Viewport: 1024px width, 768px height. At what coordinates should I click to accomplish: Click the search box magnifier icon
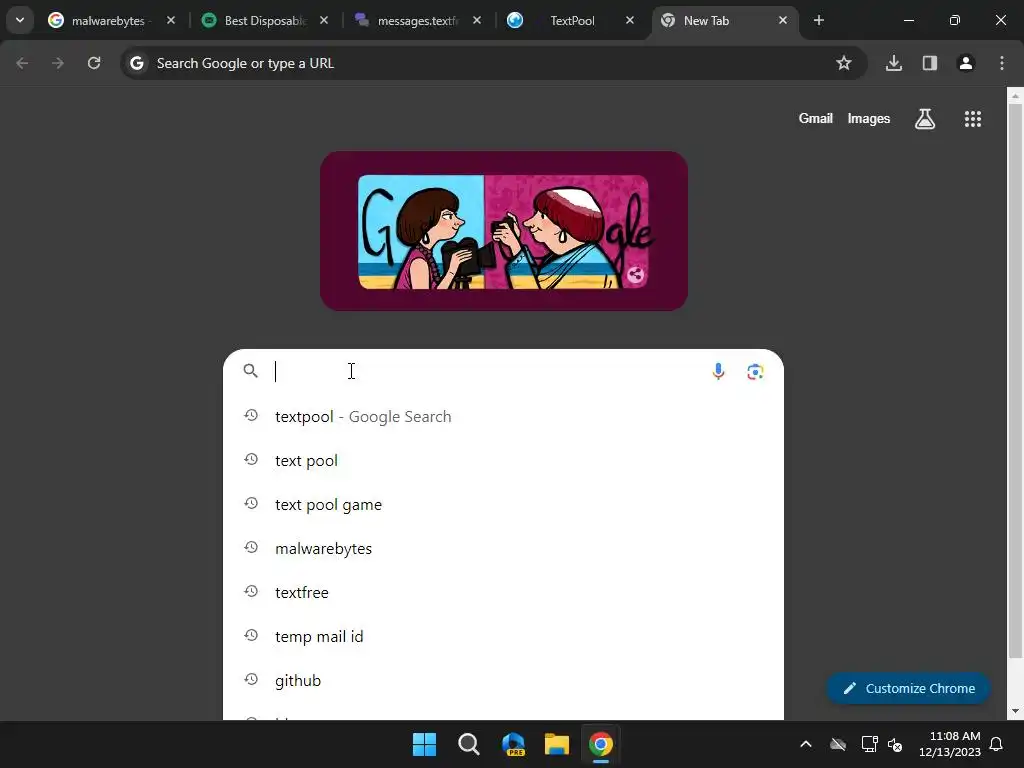point(251,371)
